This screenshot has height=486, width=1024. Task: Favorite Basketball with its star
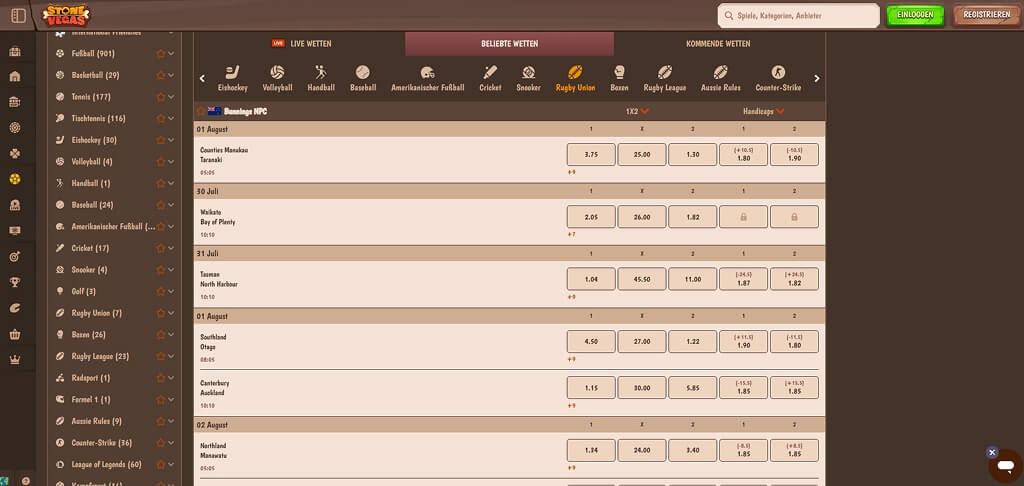161,75
